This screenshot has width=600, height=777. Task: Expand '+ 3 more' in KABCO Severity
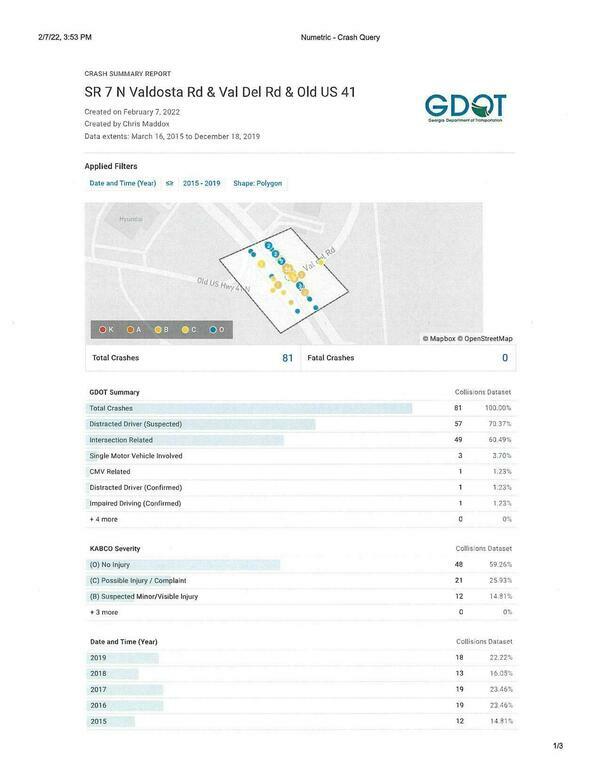click(104, 612)
